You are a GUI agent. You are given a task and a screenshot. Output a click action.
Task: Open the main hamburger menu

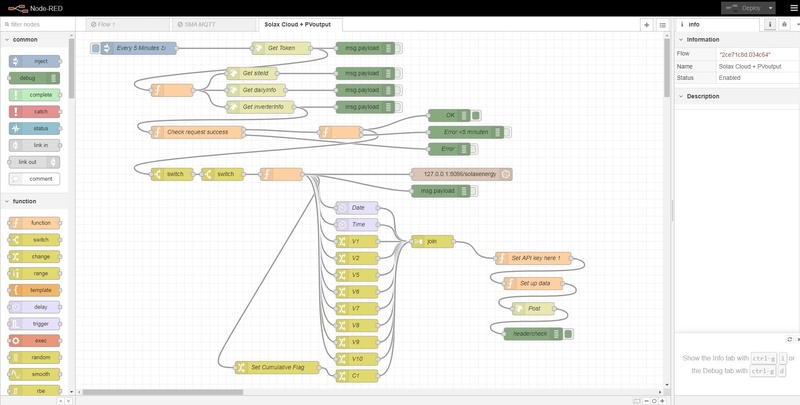pos(793,8)
